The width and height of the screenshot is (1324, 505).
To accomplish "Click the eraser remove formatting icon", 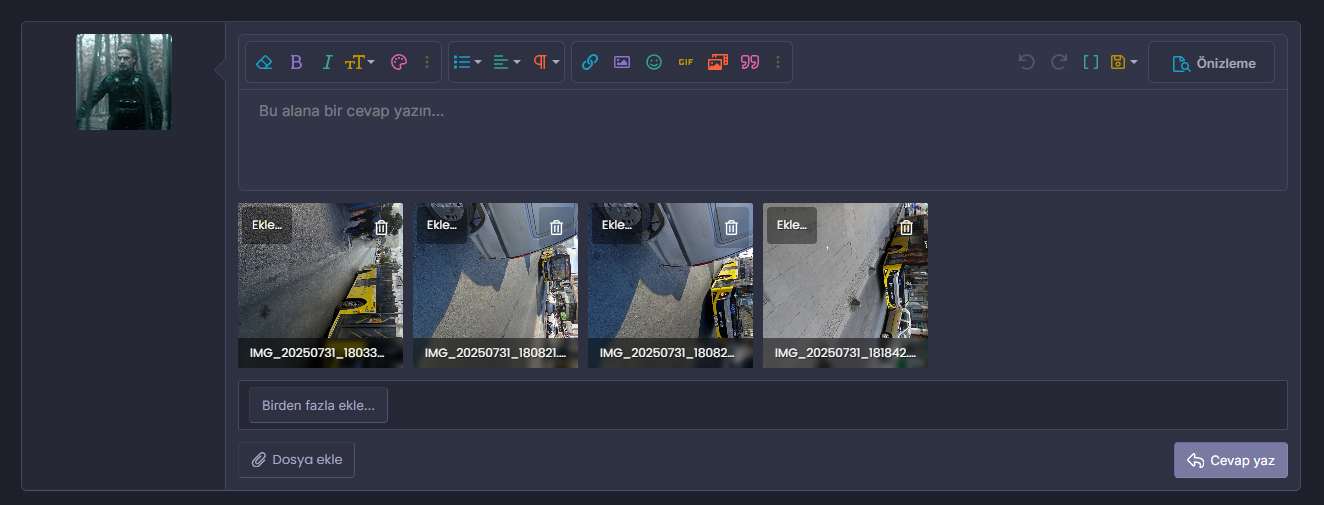I will pos(264,62).
